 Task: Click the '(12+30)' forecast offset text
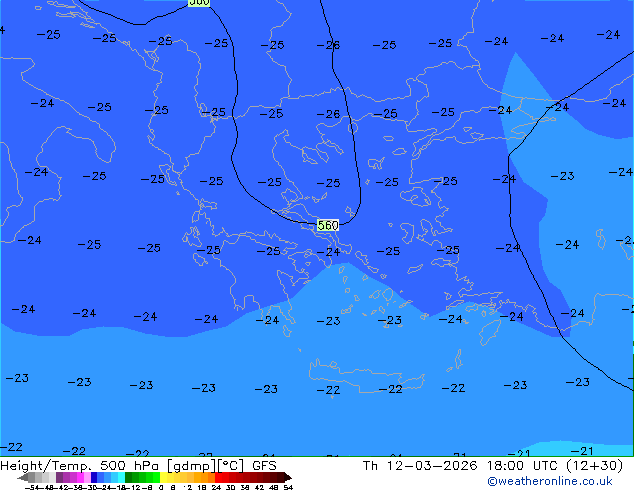pyautogui.click(x=595, y=466)
